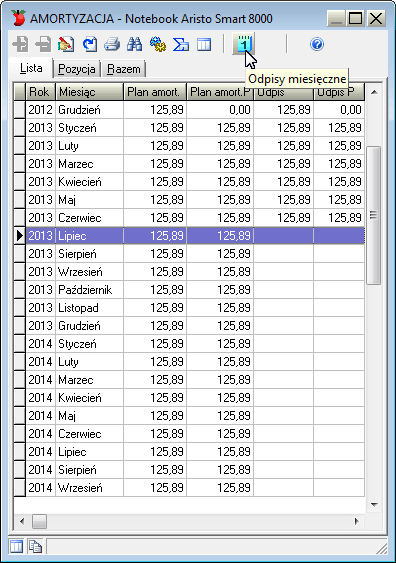This screenshot has width=396, height=563.
Task: Click the sigma summation icon
Action: tap(181, 45)
